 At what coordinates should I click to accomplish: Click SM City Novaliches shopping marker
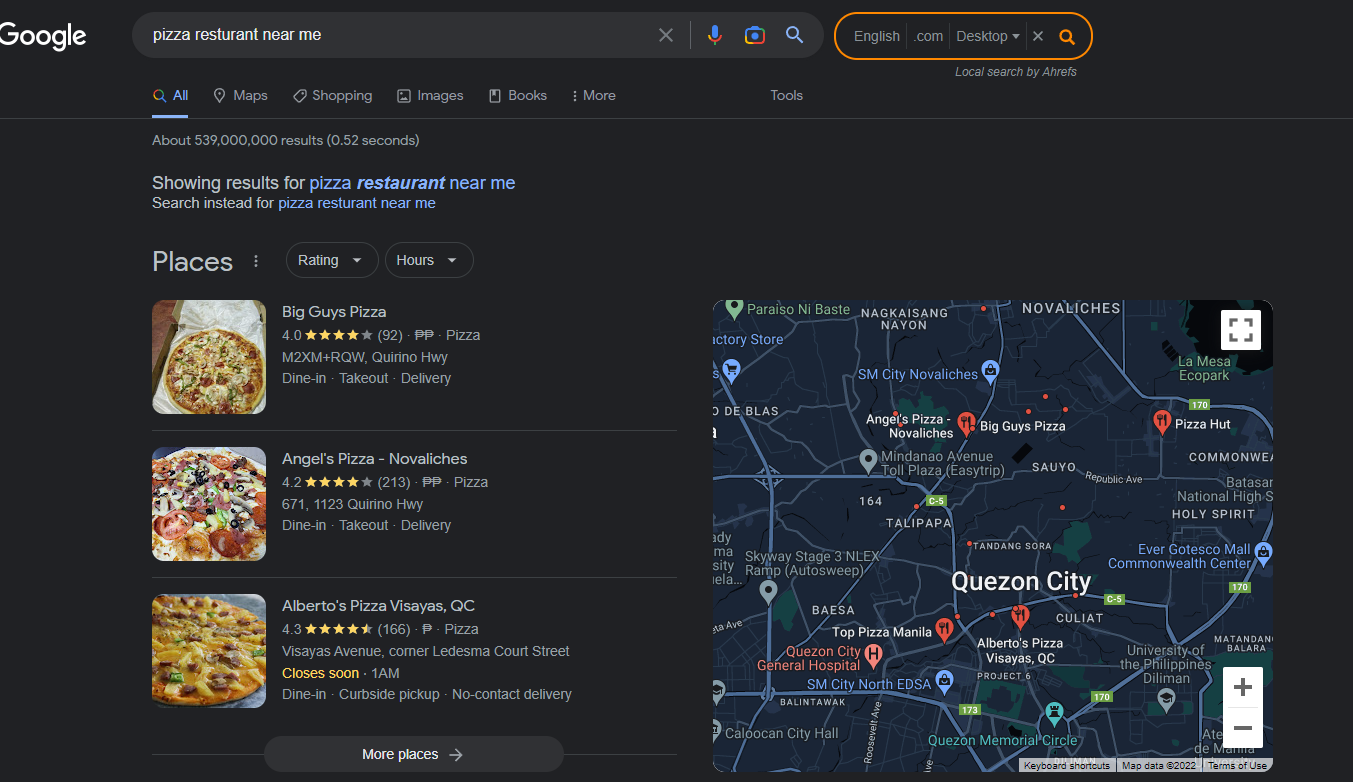point(990,372)
